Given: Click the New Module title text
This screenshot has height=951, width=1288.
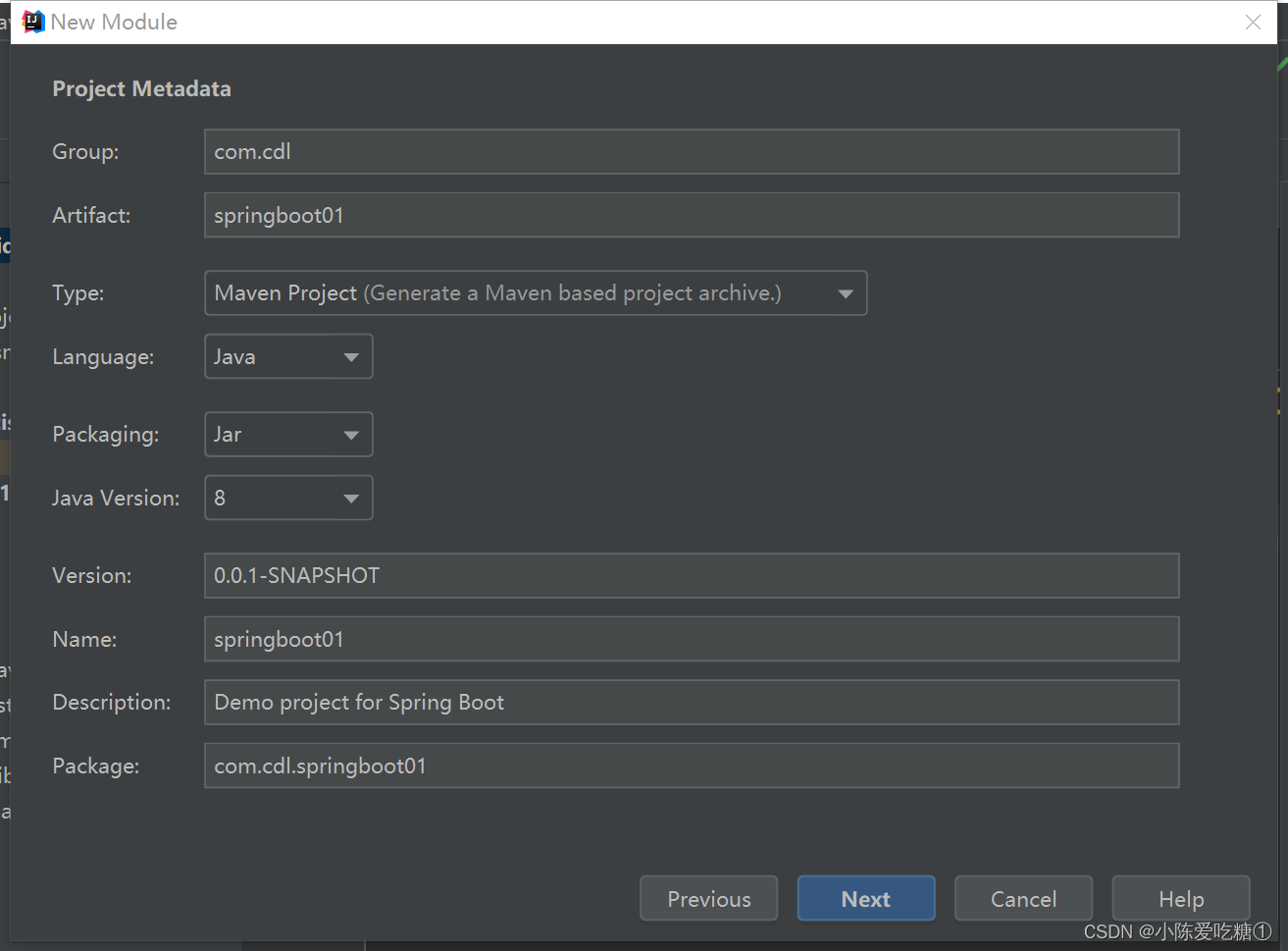Looking at the screenshot, I should tap(114, 22).
